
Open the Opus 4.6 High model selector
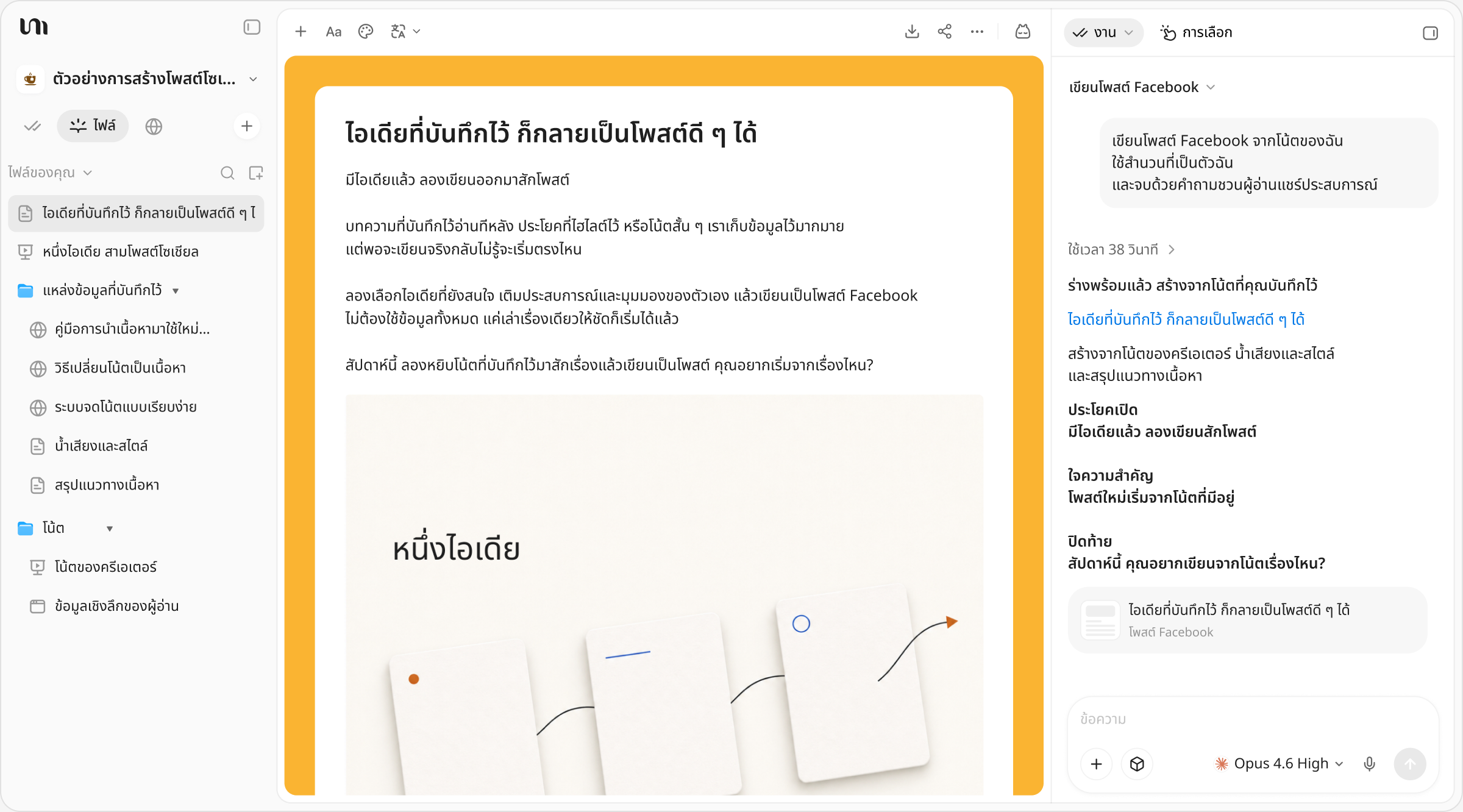click(x=1279, y=764)
